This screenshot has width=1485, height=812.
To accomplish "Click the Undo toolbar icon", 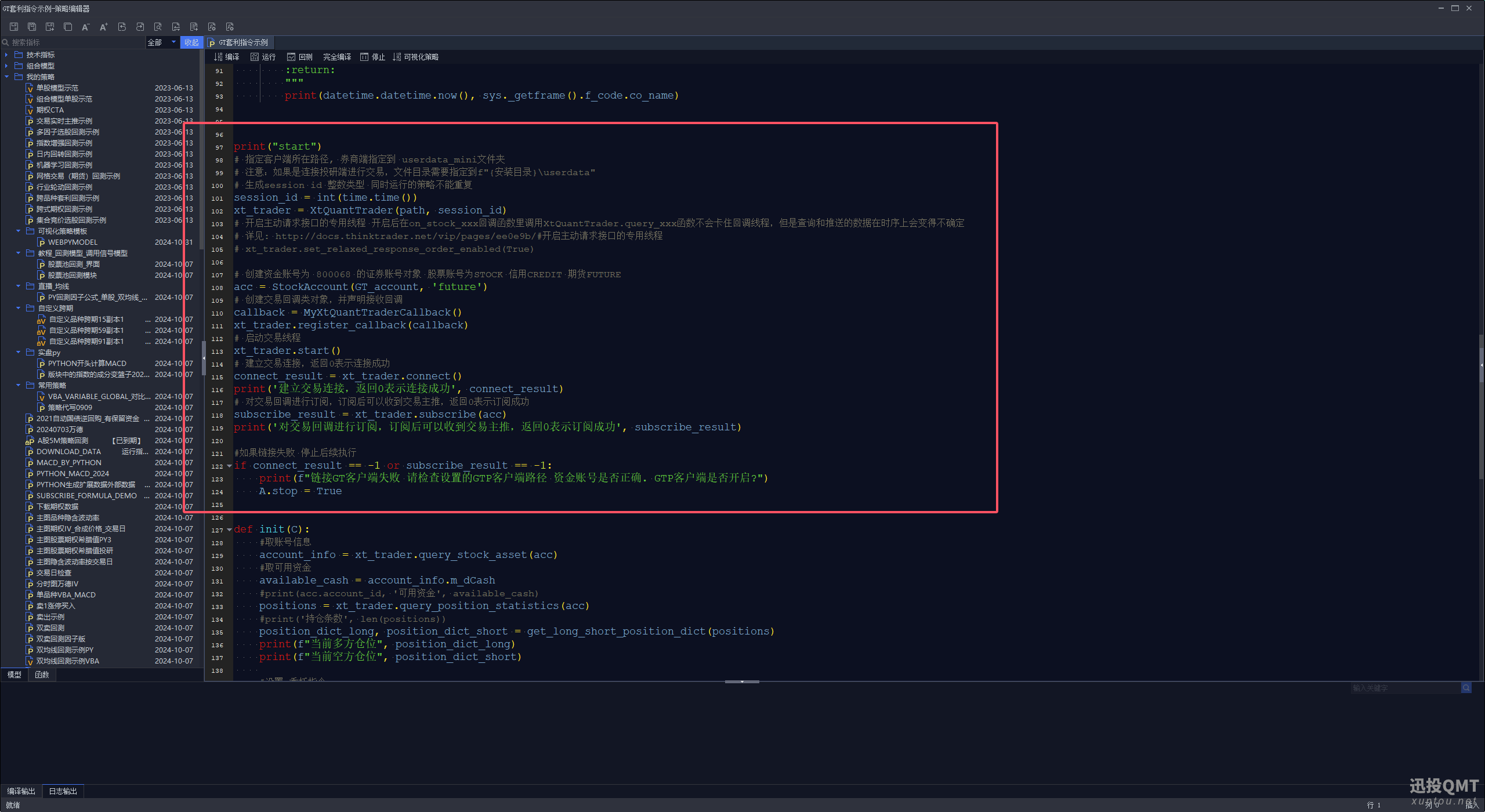I will pyautogui.click(x=122, y=27).
